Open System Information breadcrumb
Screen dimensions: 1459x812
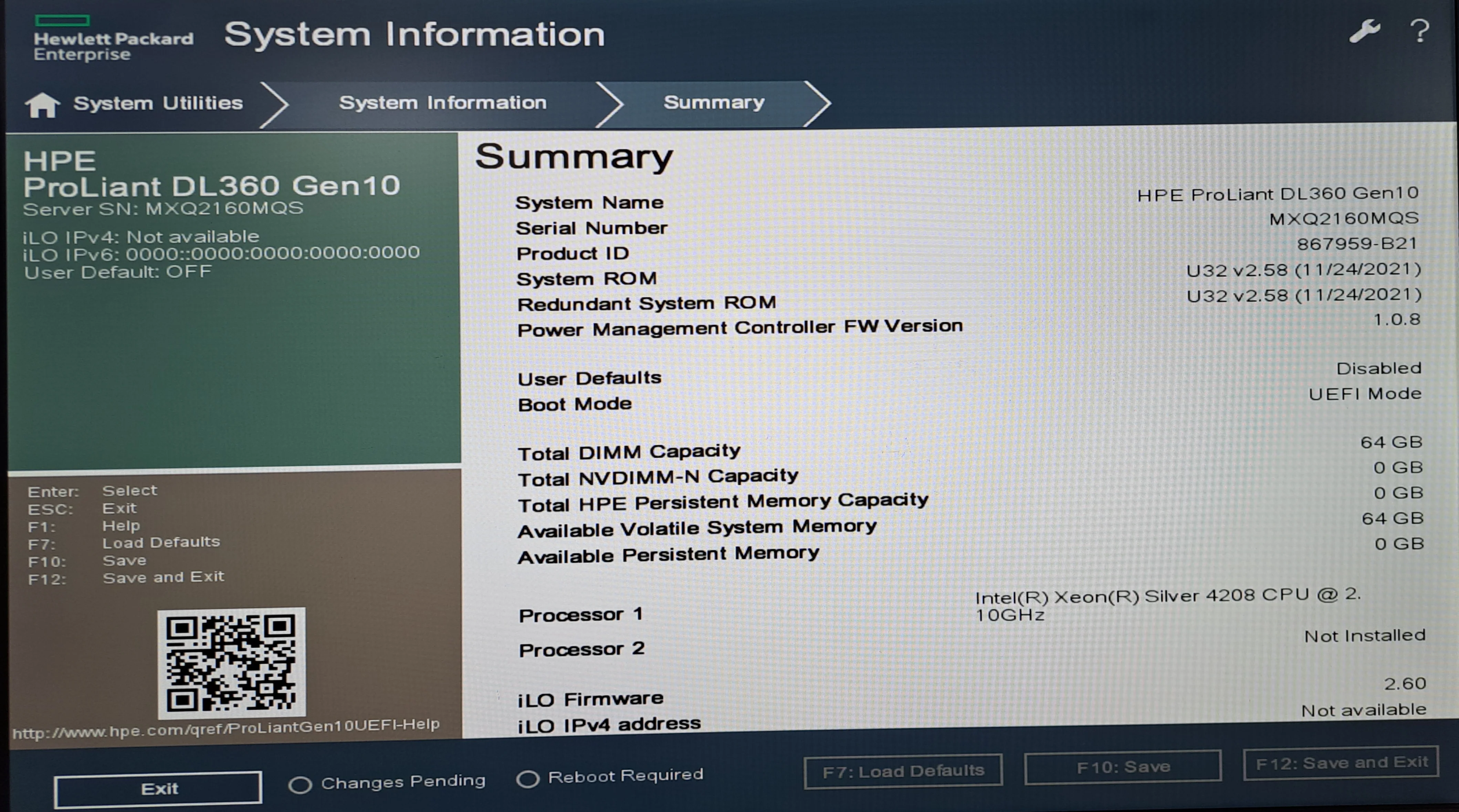tap(443, 103)
